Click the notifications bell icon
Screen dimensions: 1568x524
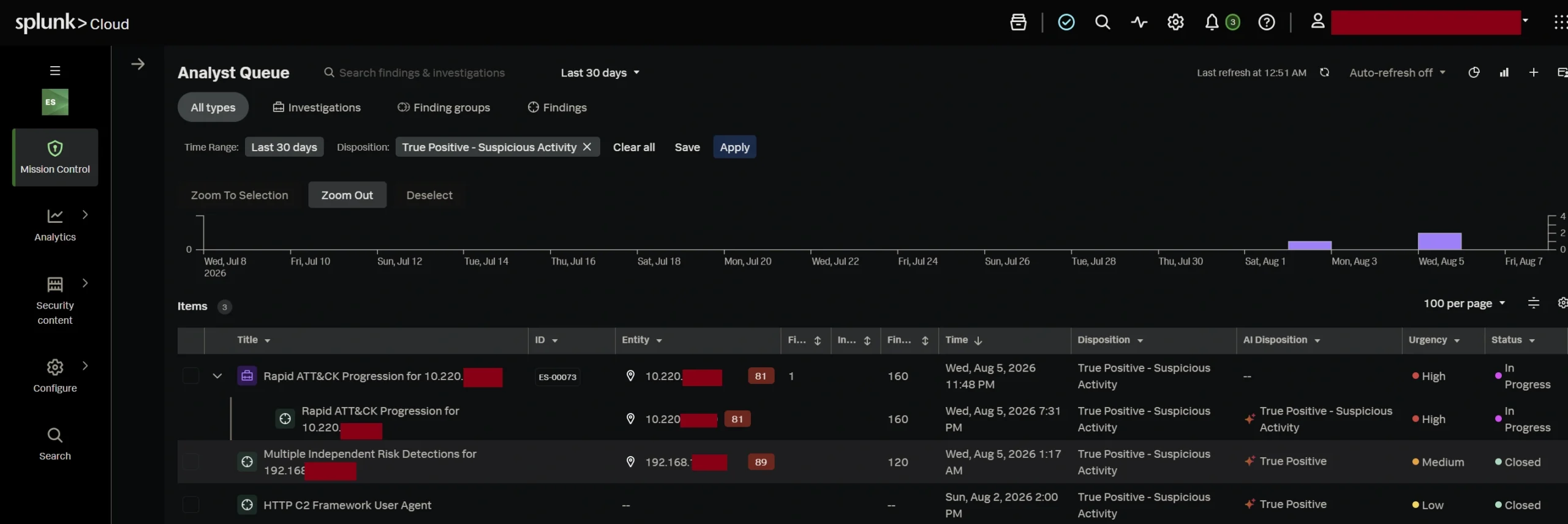pyautogui.click(x=1212, y=23)
